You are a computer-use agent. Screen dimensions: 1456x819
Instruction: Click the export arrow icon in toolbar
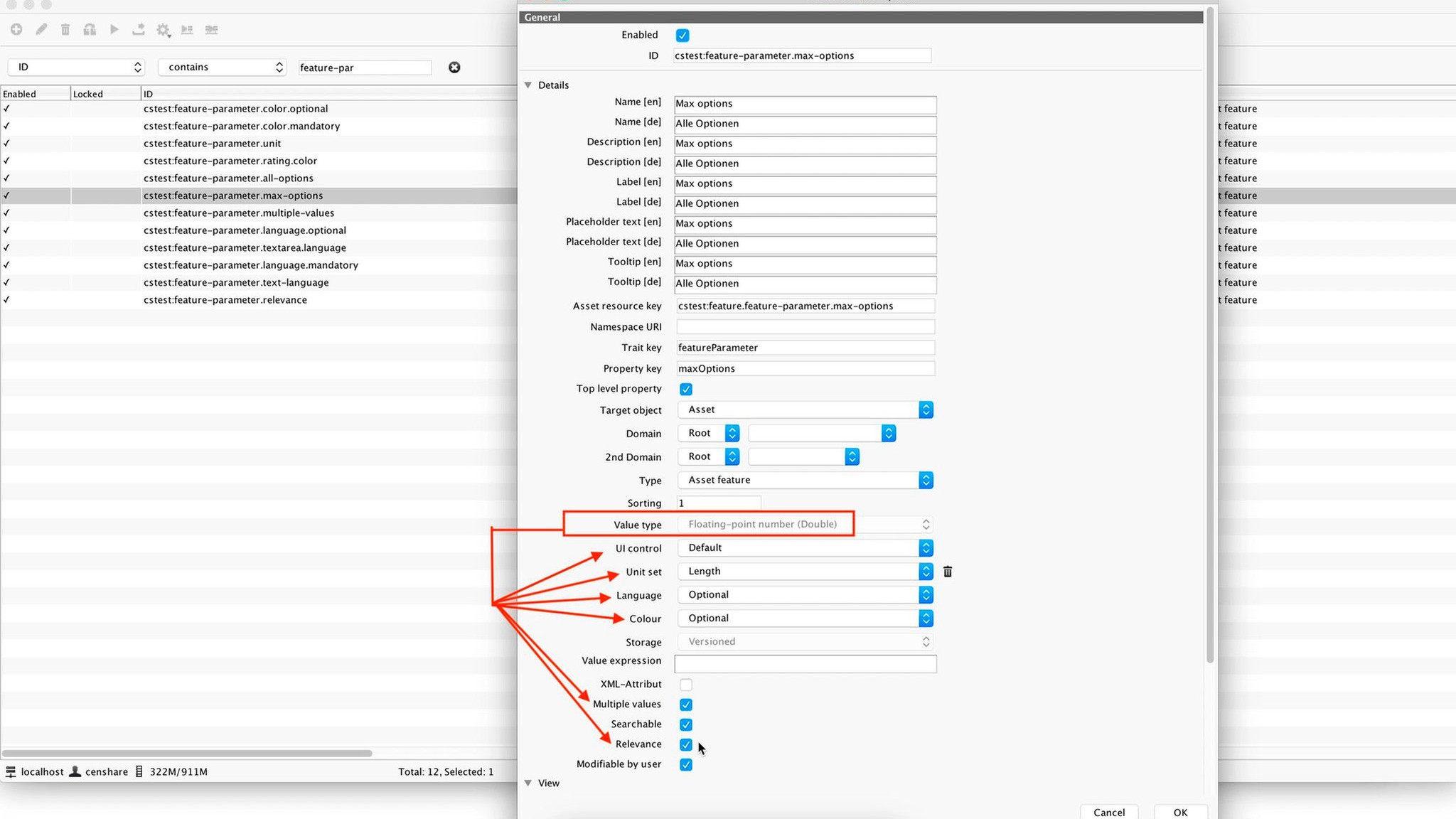[139, 29]
